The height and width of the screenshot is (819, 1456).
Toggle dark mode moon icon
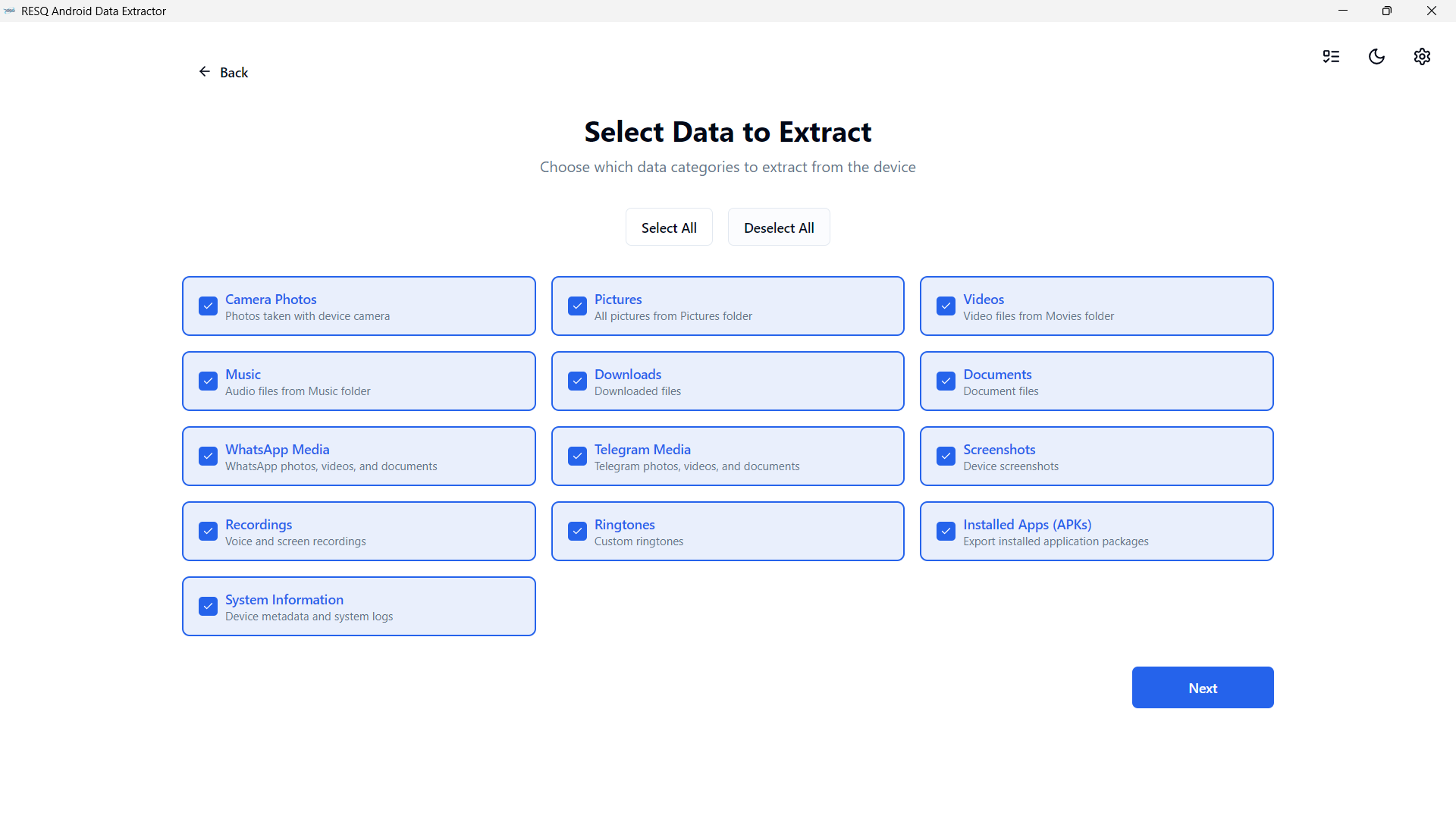click(x=1376, y=57)
